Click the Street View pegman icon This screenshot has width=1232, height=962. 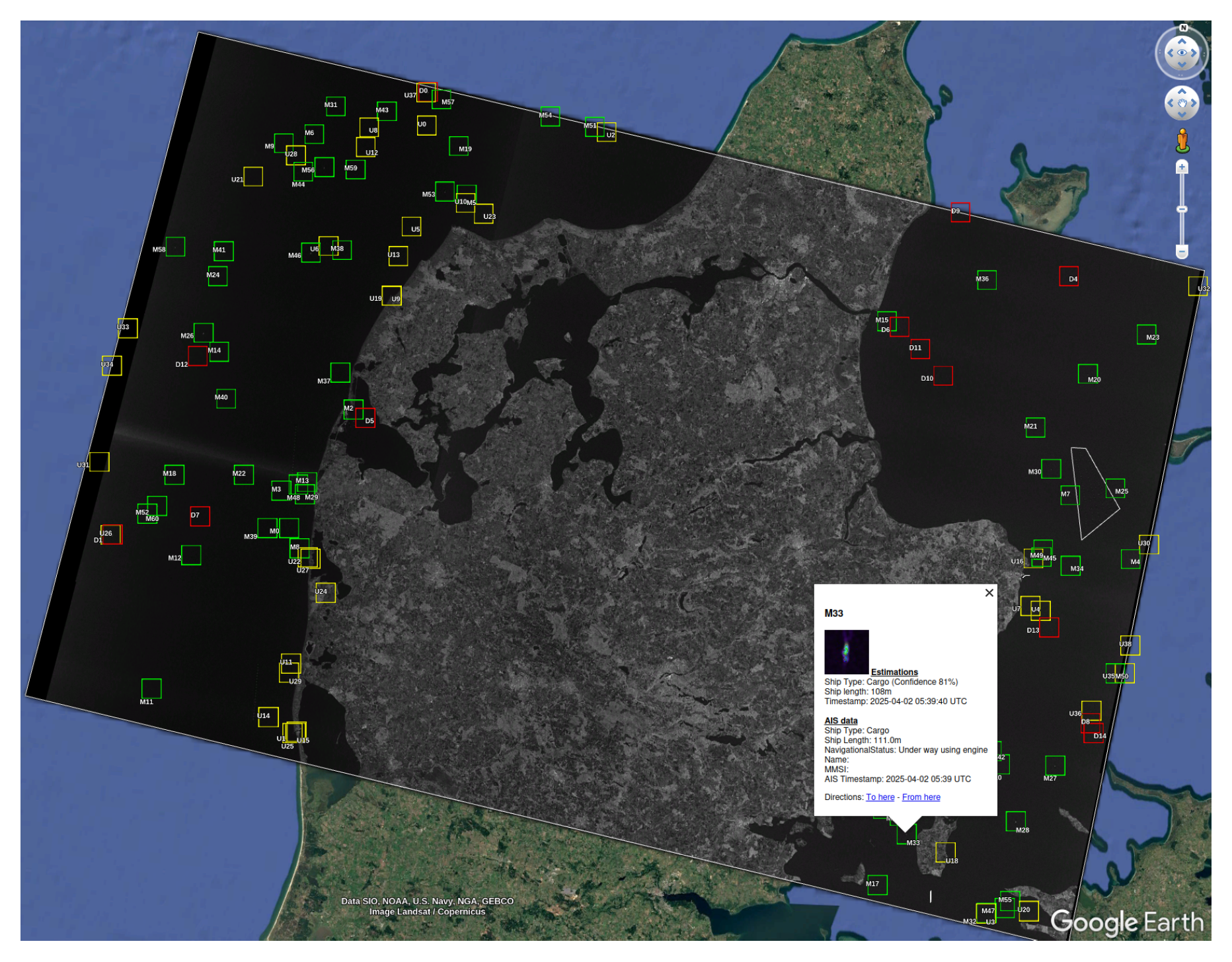click(x=1182, y=141)
